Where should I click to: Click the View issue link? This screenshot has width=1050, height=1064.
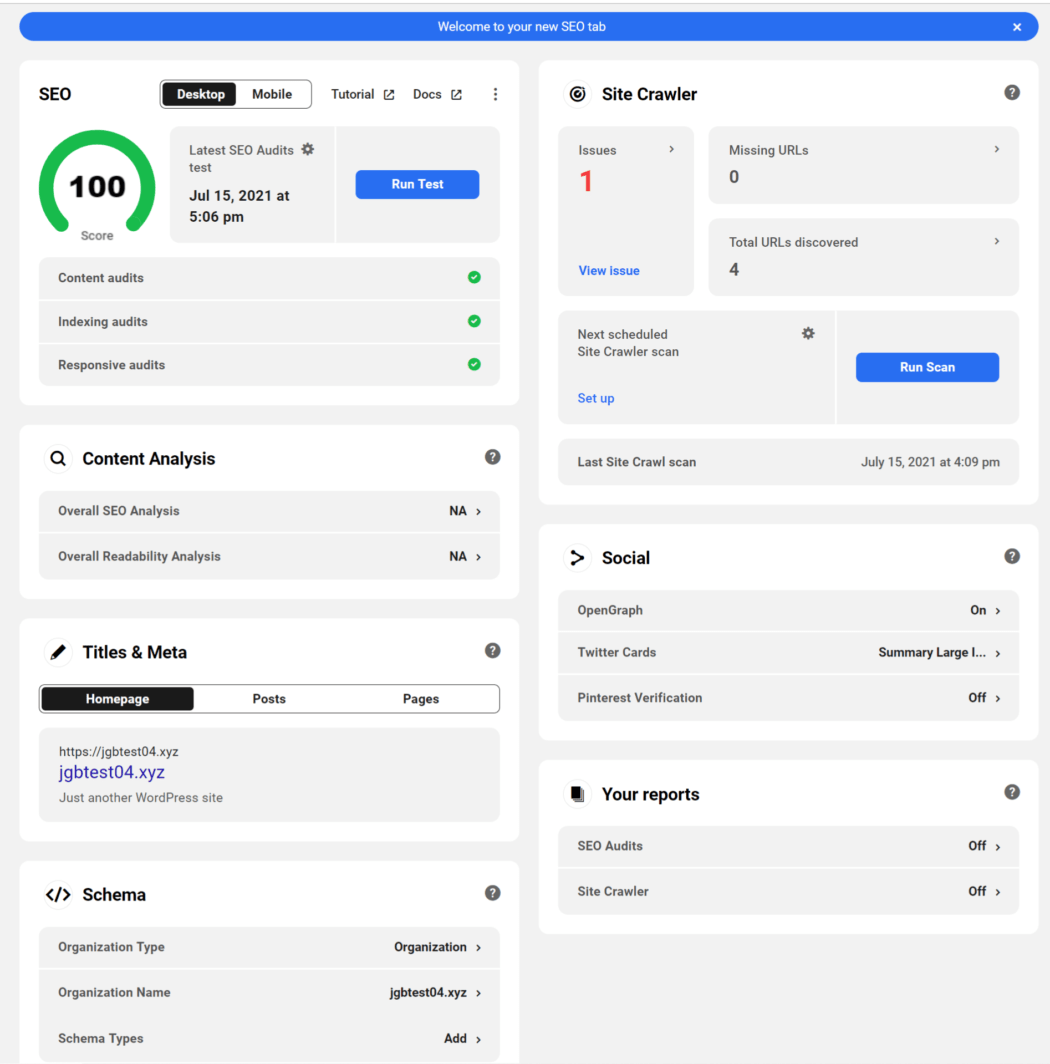609,270
